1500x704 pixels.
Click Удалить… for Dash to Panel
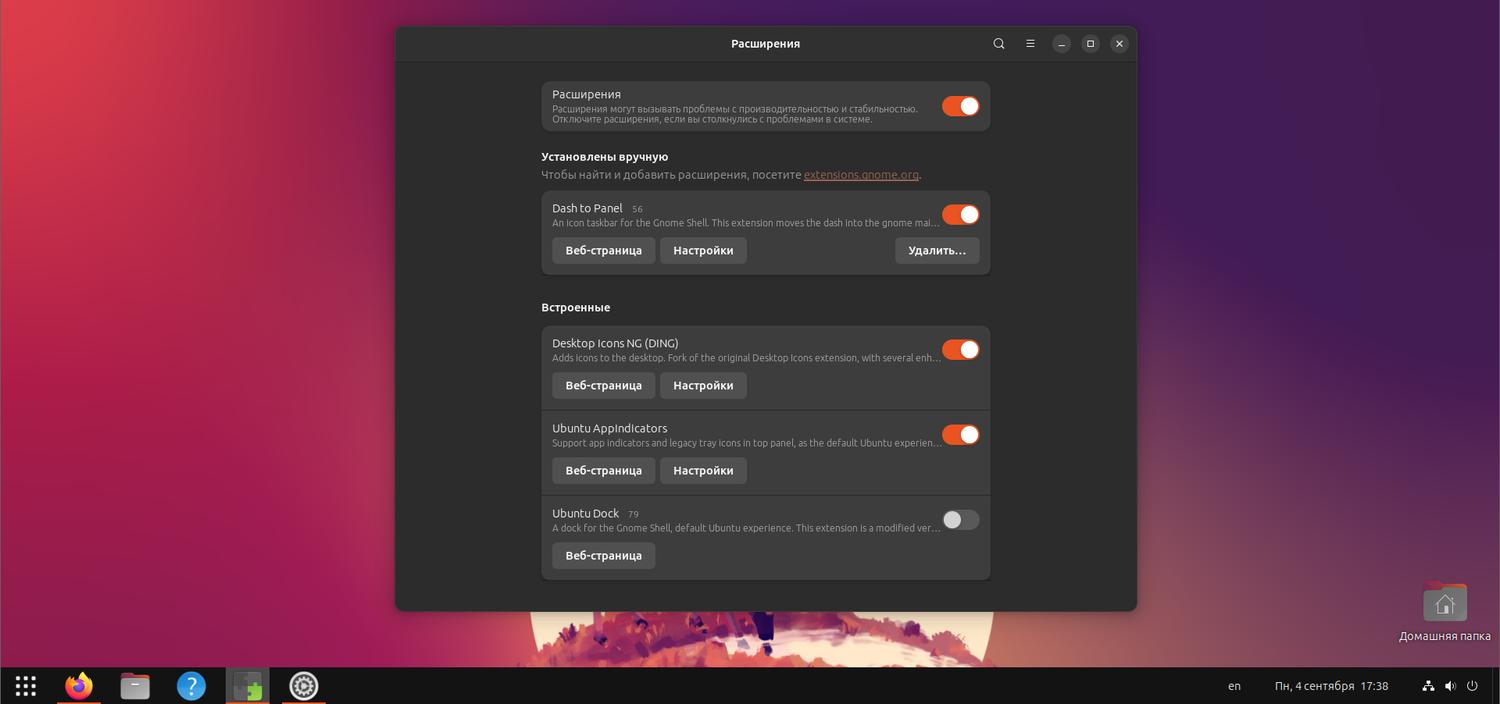point(937,250)
